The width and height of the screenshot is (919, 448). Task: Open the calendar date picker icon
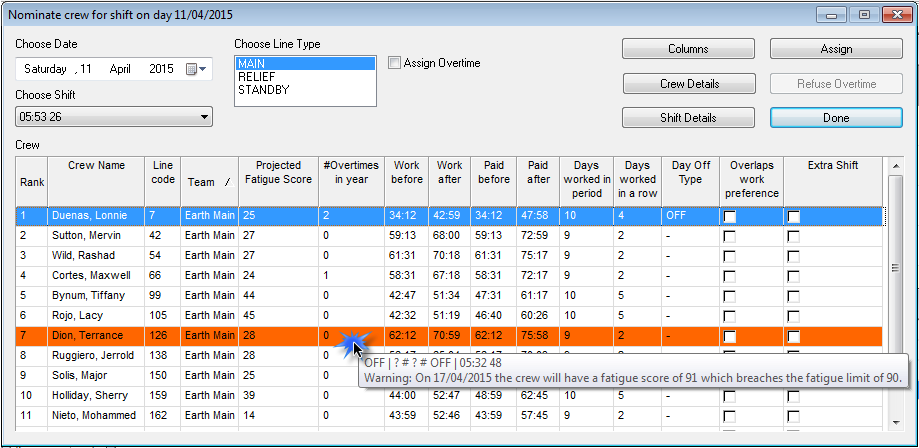[192, 69]
